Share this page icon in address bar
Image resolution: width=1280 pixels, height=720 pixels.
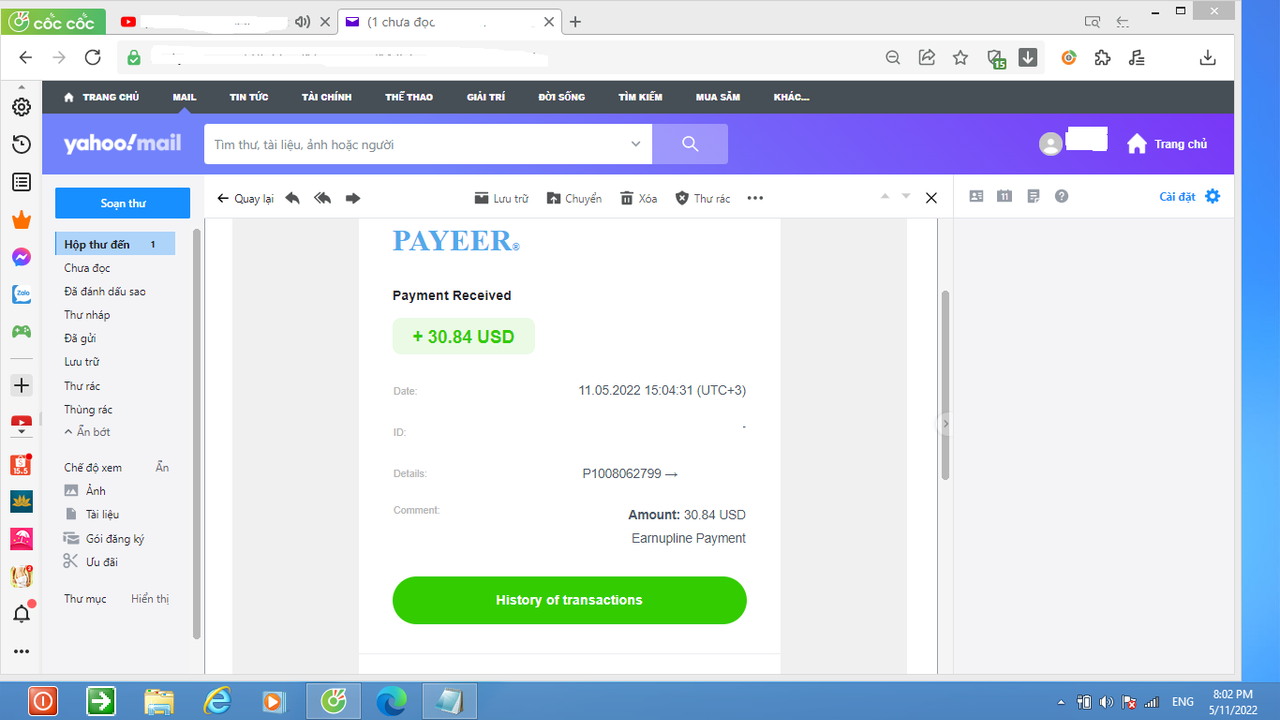click(927, 58)
